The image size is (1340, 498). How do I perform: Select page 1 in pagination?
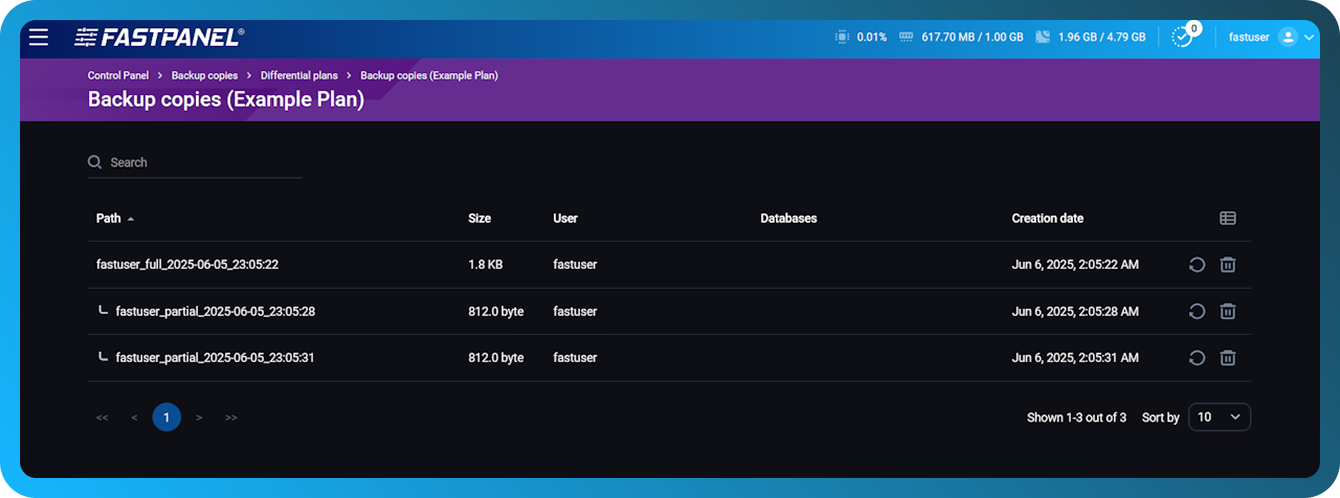tap(166, 417)
